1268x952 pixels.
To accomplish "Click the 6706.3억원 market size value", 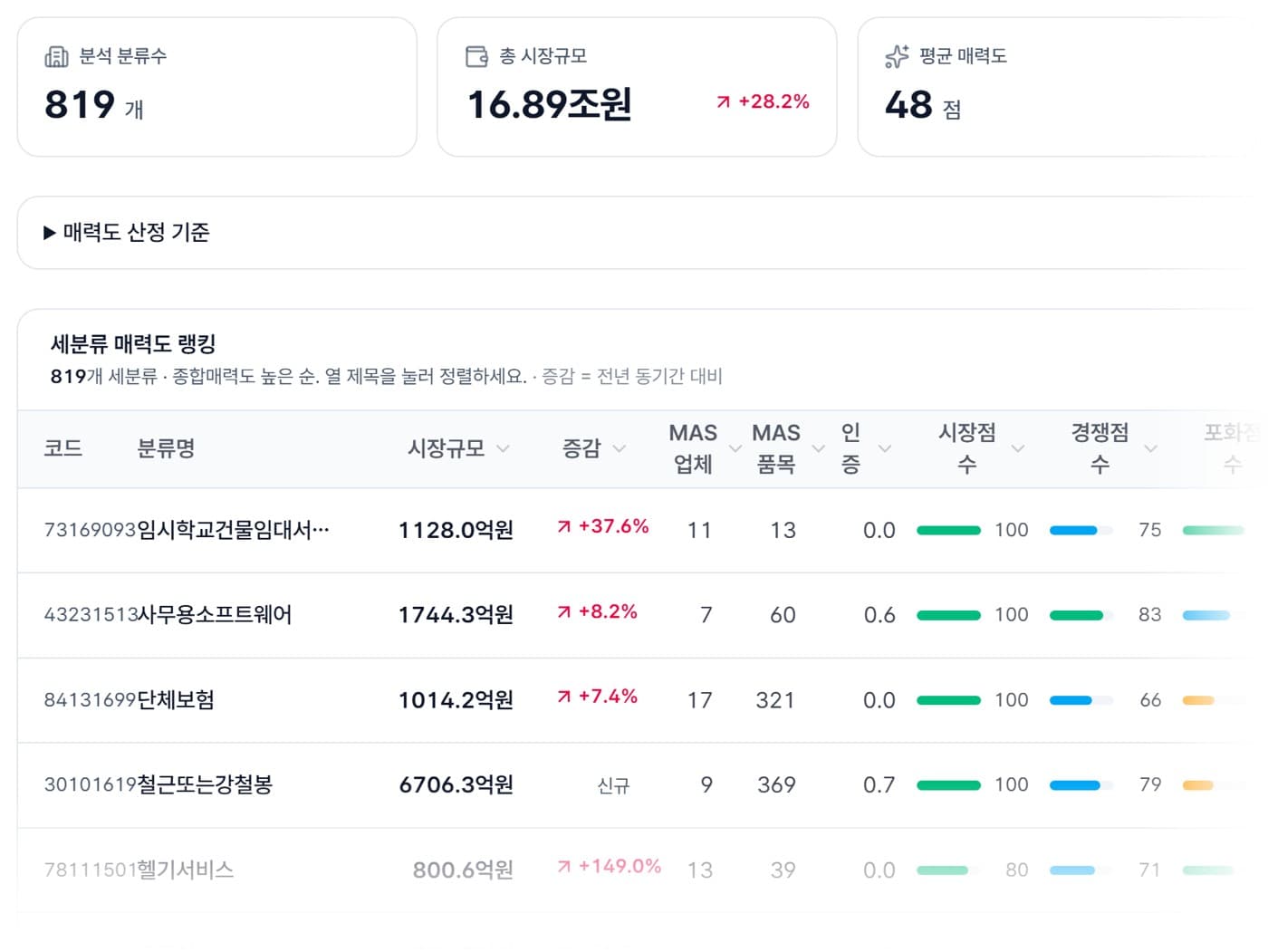I will pyautogui.click(x=456, y=784).
